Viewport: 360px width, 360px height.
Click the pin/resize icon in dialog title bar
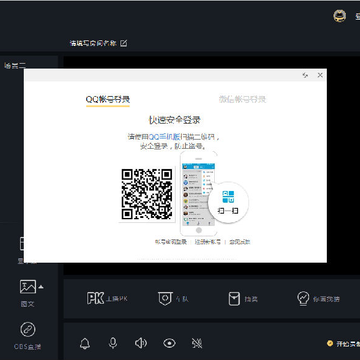(305, 75)
